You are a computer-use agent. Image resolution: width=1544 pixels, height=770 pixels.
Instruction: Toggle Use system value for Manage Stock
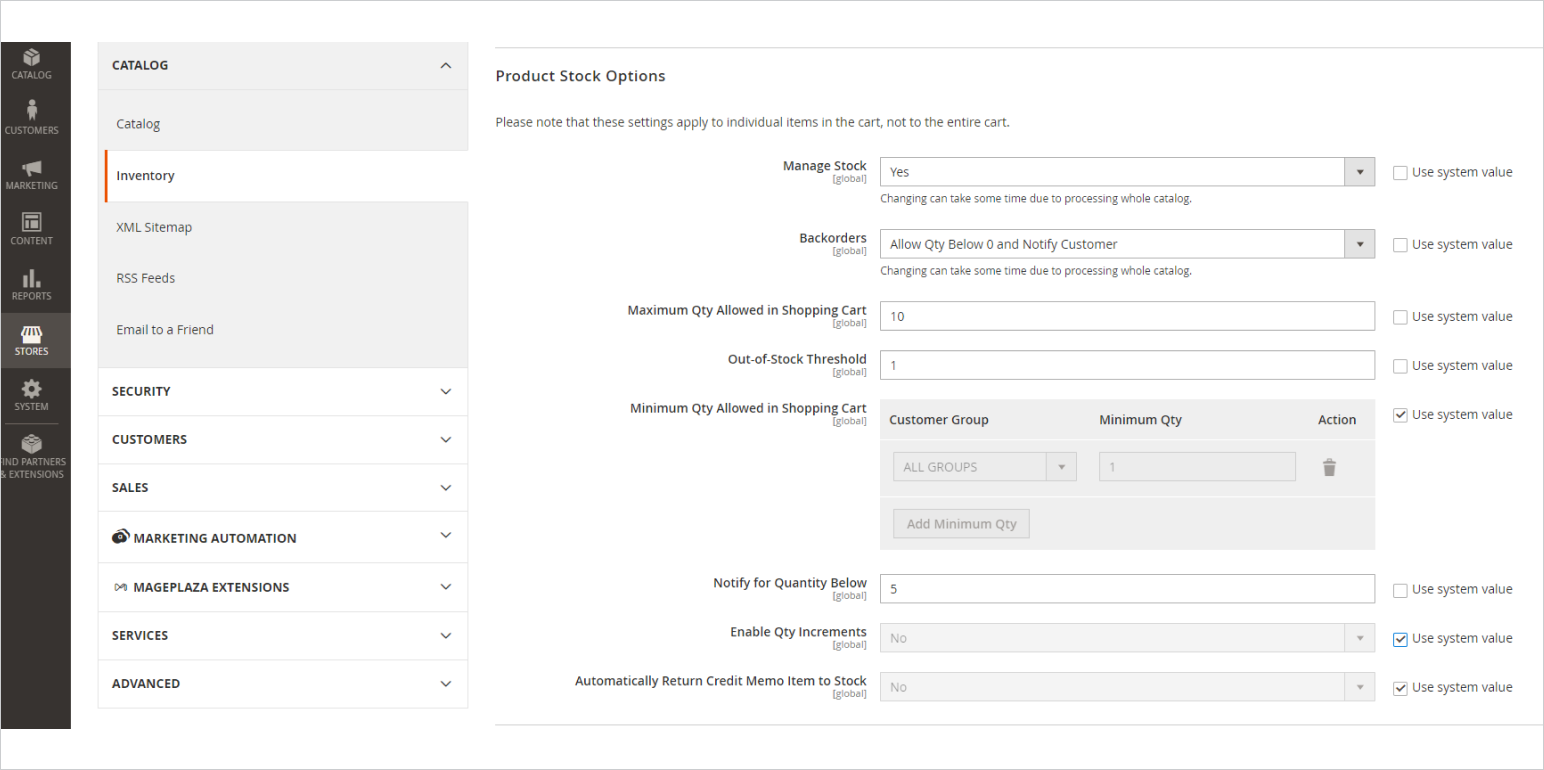[x=1400, y=173]
